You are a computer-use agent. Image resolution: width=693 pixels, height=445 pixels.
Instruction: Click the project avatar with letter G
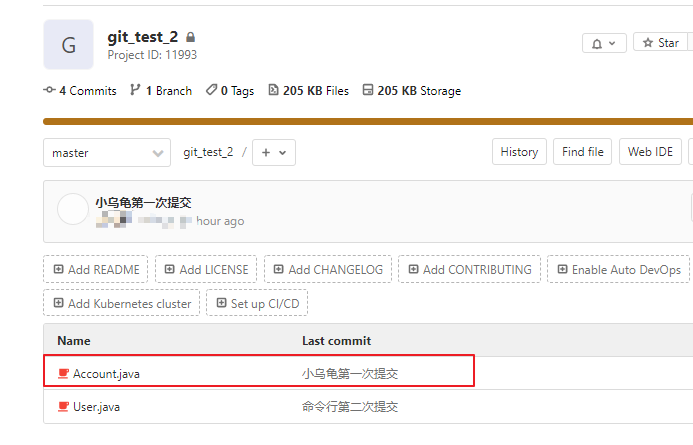pyautogui.click(x=69, y=45)
